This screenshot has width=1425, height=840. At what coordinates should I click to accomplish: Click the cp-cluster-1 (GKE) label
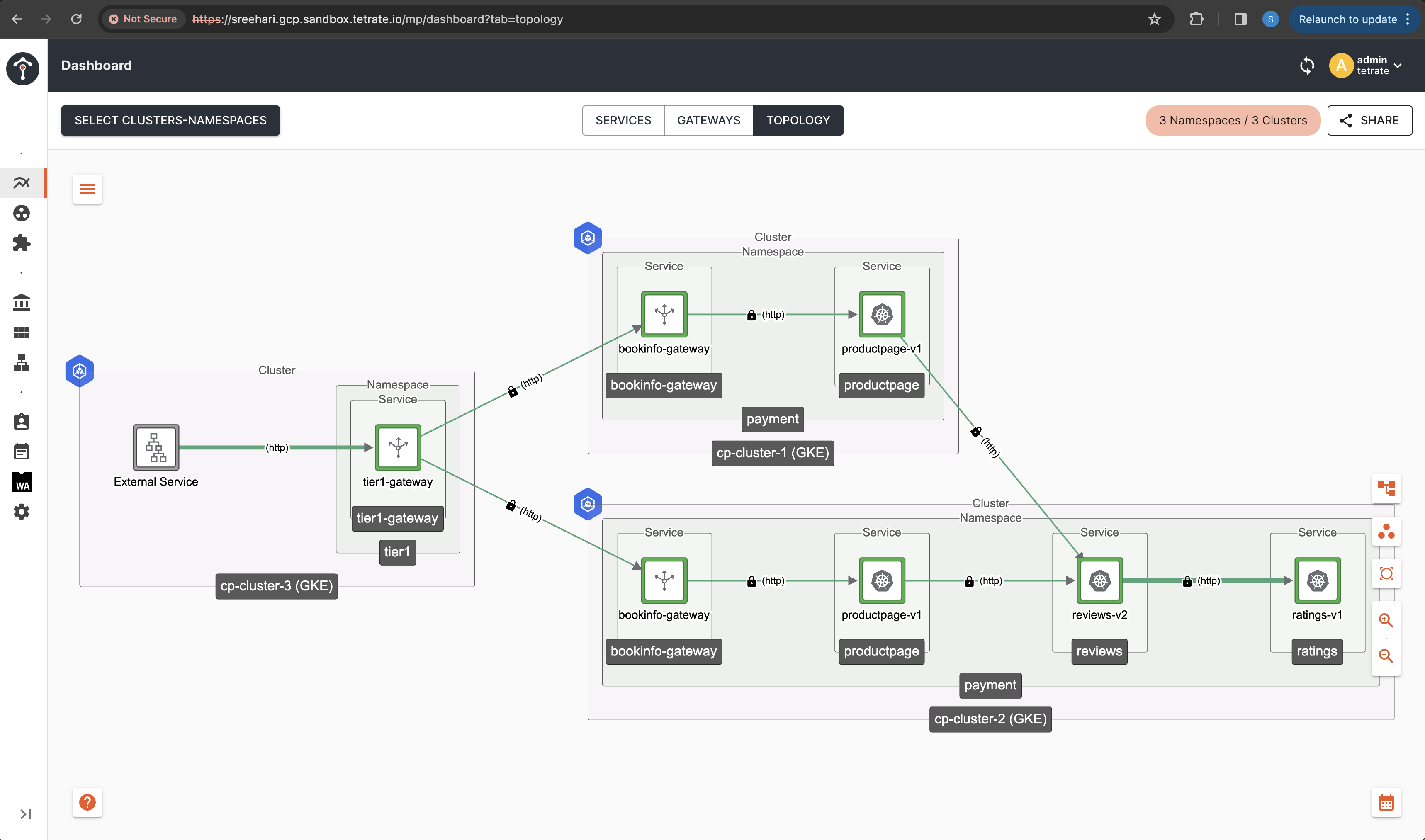[772, 453]
